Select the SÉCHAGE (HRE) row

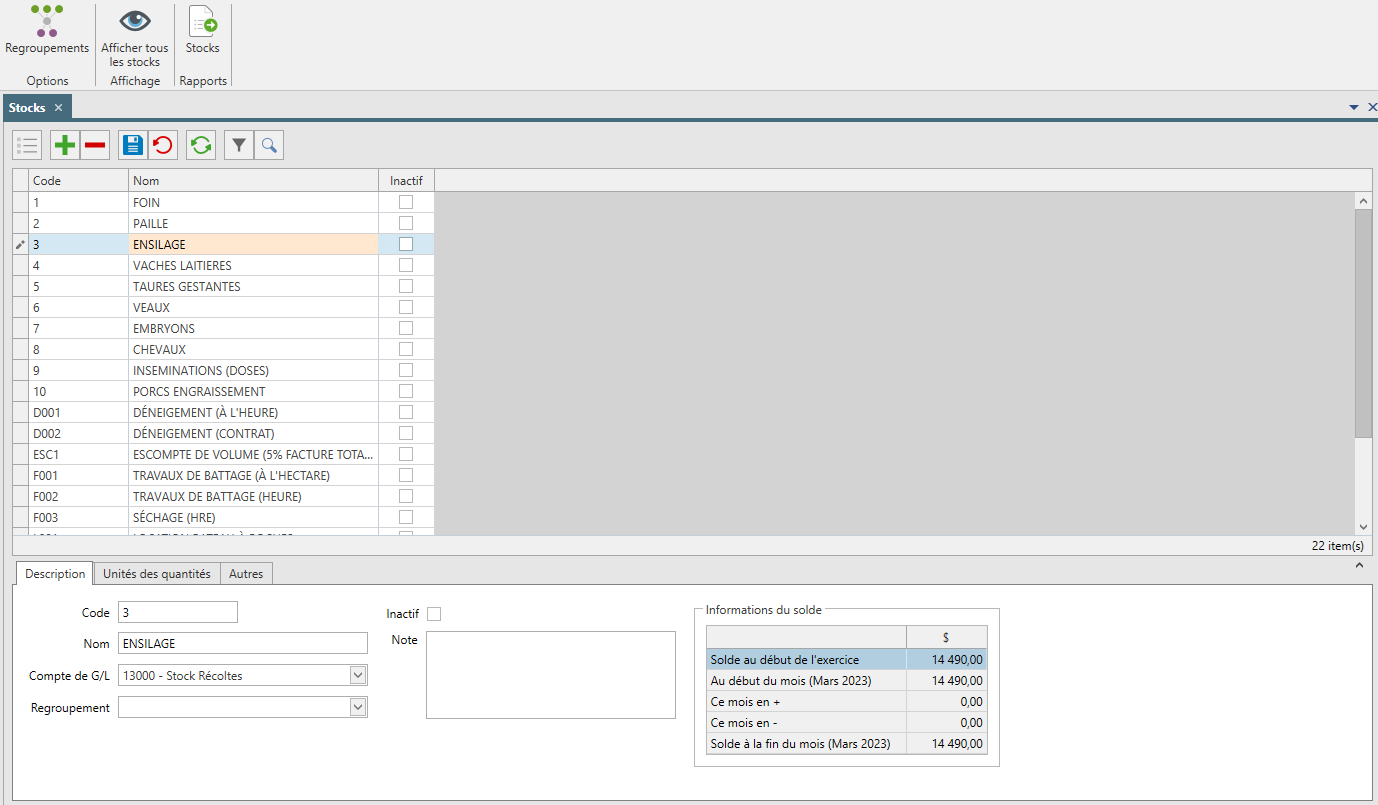point(223,517)
